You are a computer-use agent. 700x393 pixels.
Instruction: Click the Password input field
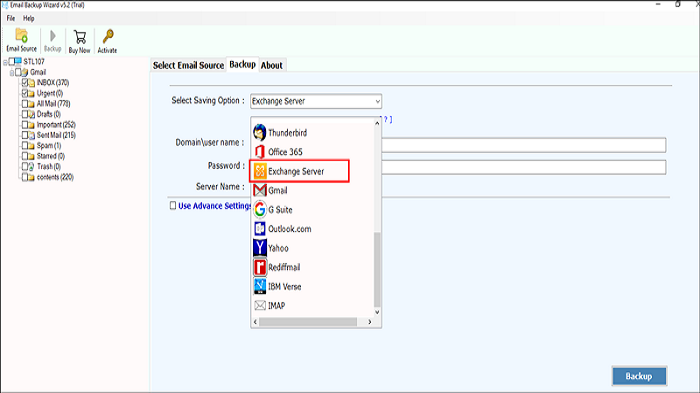tap(524, 167)
